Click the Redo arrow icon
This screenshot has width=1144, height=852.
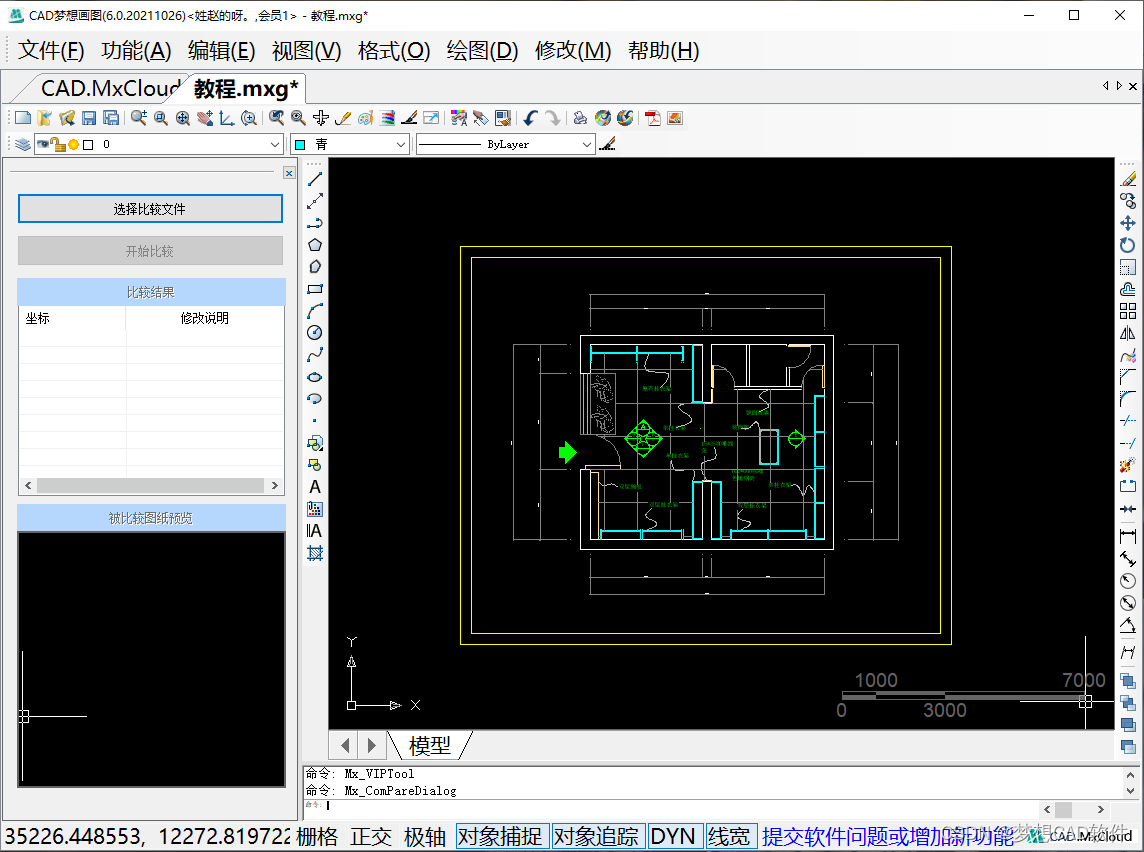[x=552, y=118]
